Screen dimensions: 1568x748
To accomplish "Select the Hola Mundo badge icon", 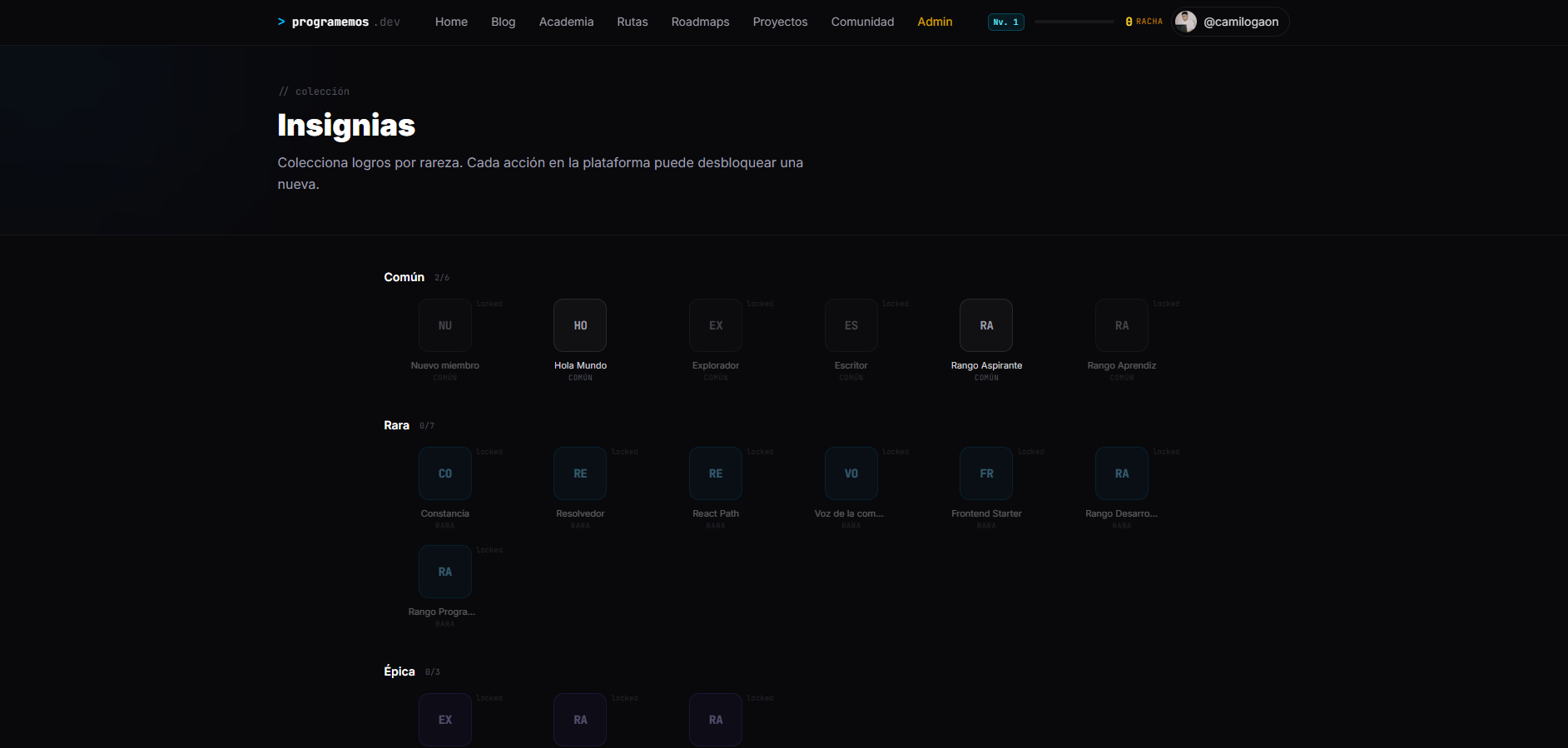I will 580,325.
